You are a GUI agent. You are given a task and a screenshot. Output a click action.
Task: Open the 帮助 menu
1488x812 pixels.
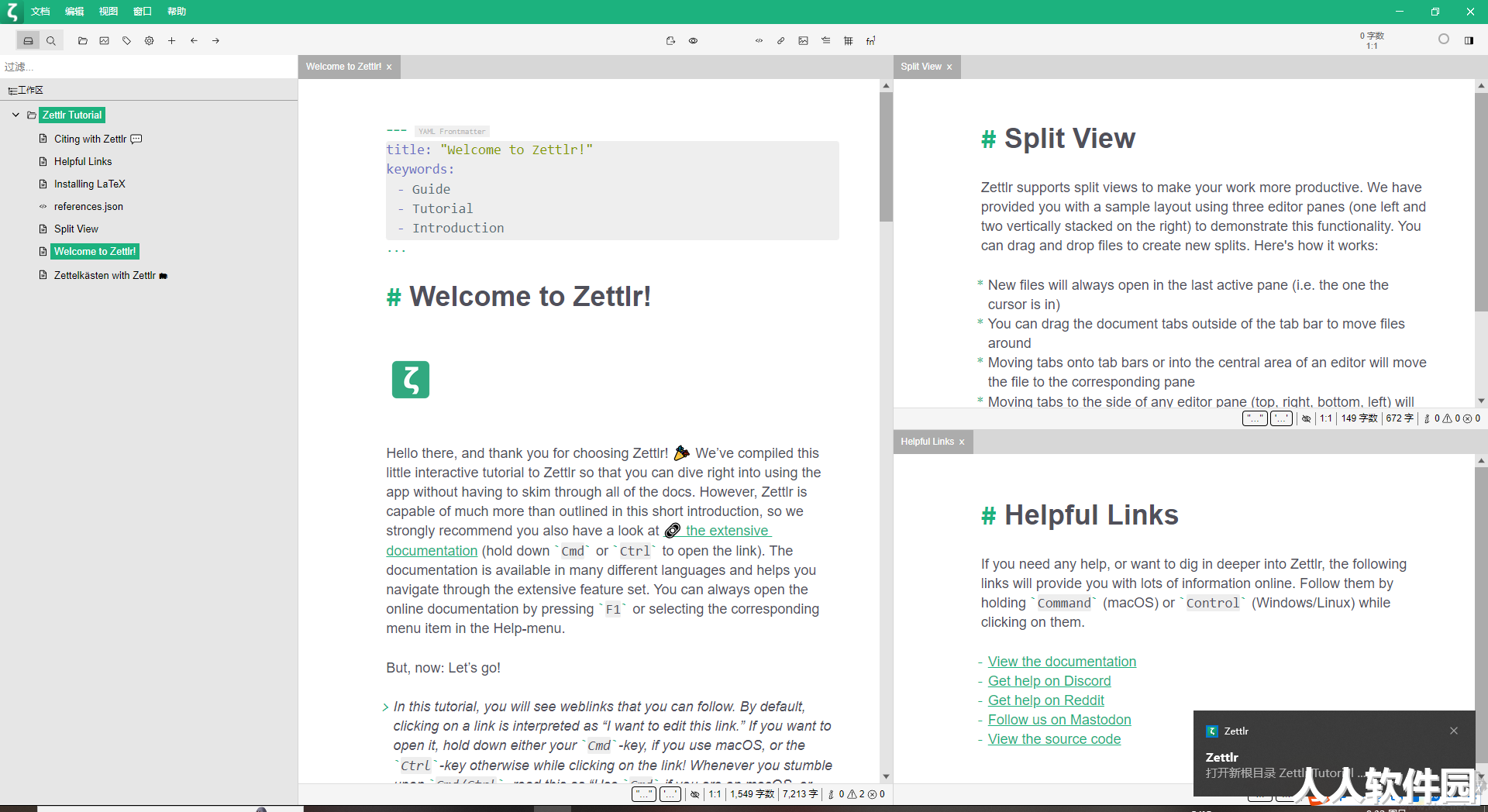(177, 12)
